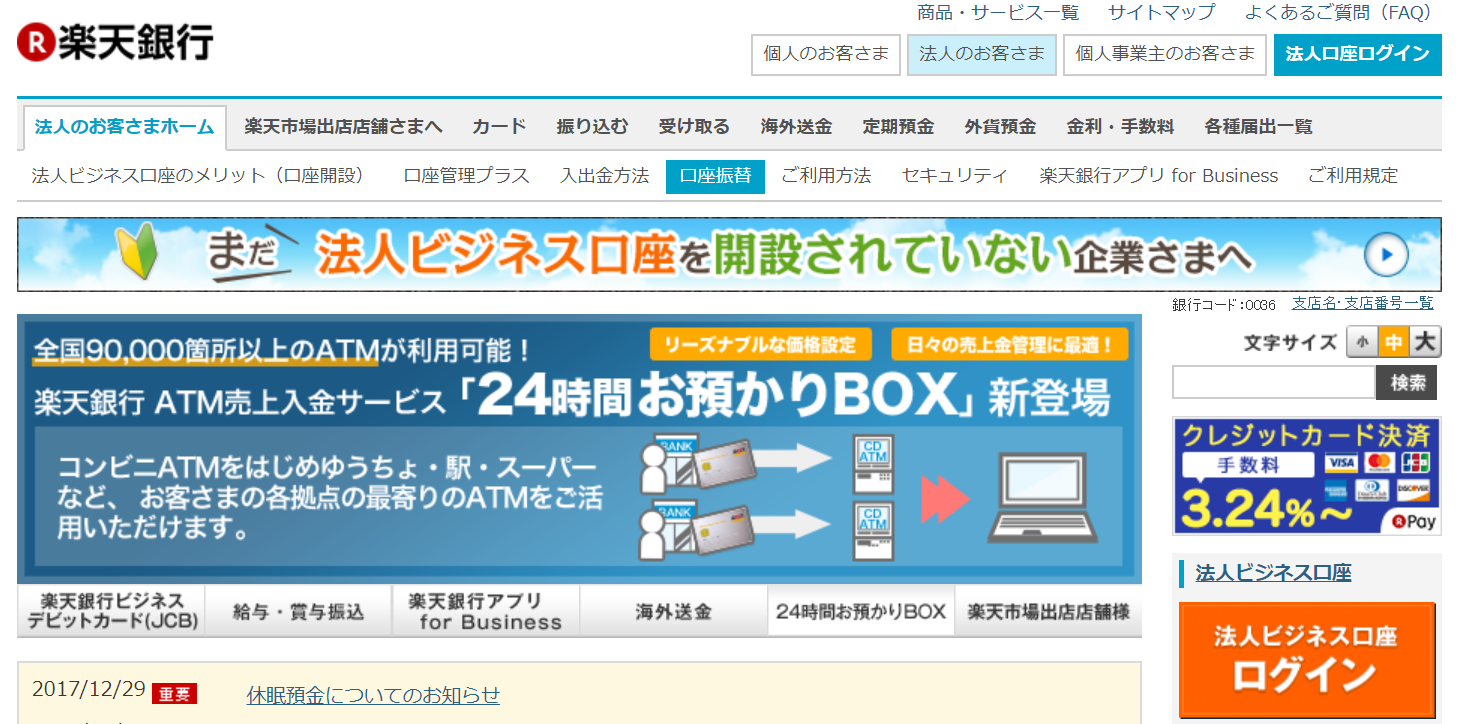This screenshot has width=1483, height=724.
Task: Open 各種届出一覧 menu item
Action: [x=1258, y=127]
